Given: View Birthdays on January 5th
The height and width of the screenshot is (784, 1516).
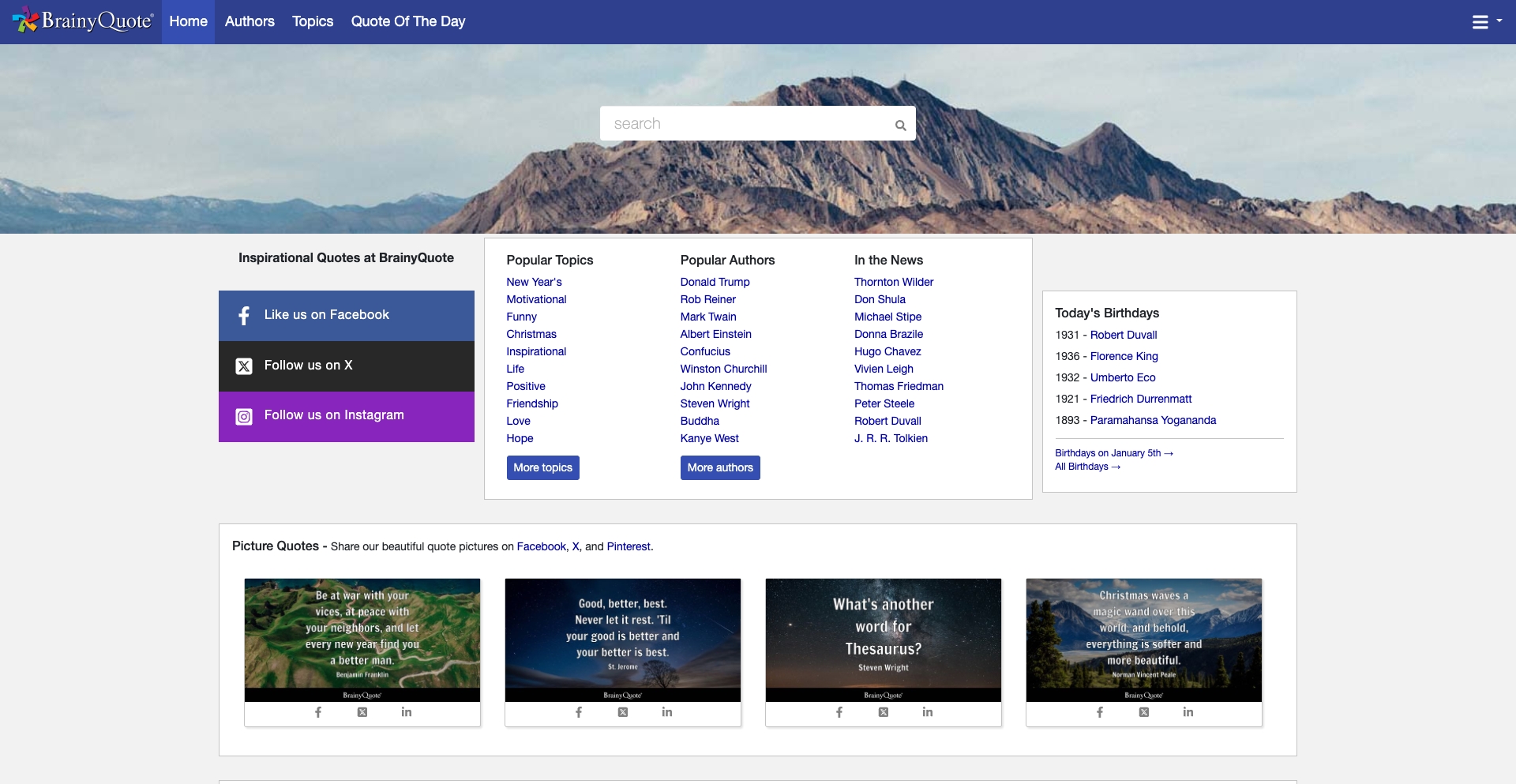Looking at the screenshot, I should (1113, 452).
